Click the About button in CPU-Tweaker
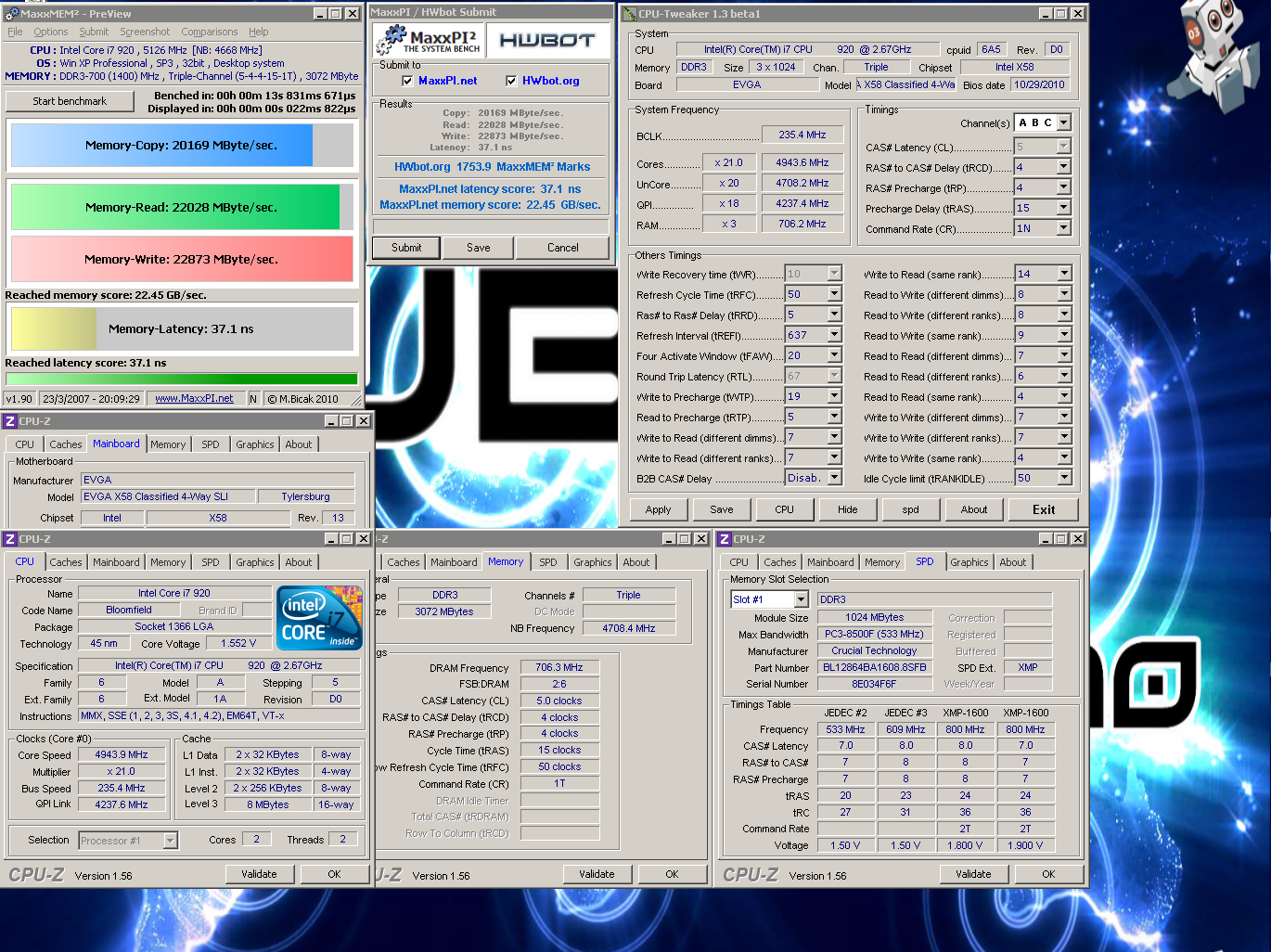 974,509
